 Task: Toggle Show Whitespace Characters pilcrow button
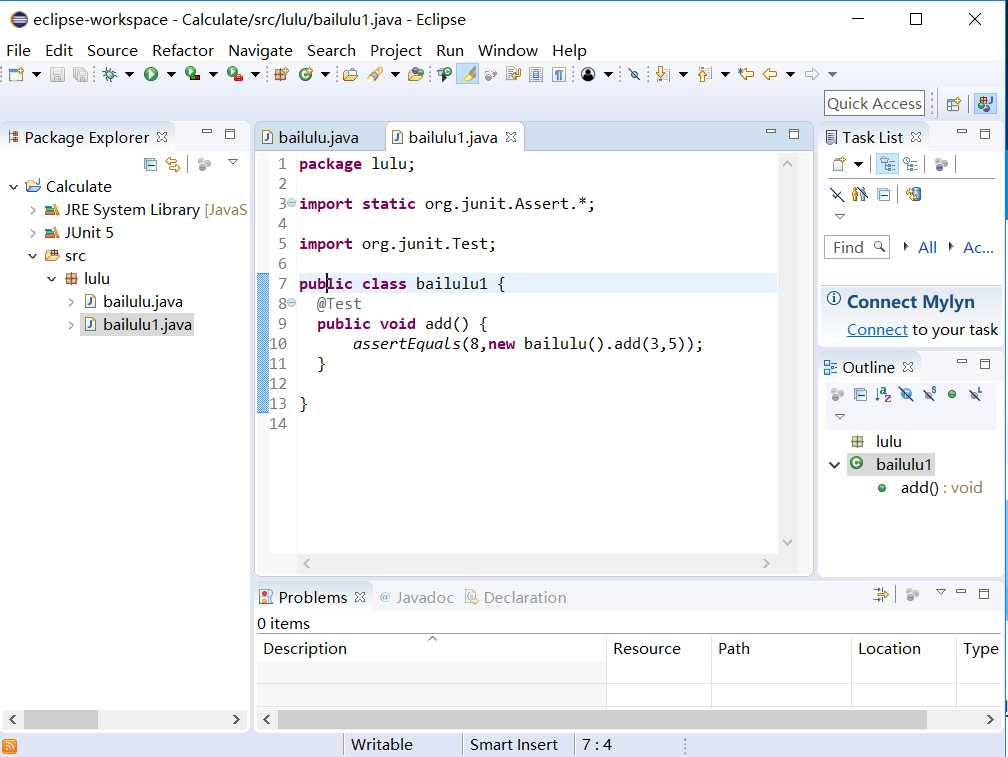click(x=559, y=74)
